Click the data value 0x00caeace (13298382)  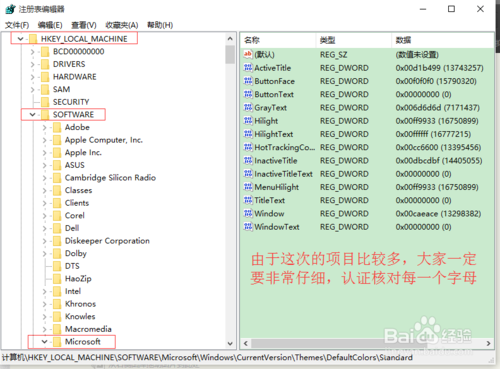438,214
